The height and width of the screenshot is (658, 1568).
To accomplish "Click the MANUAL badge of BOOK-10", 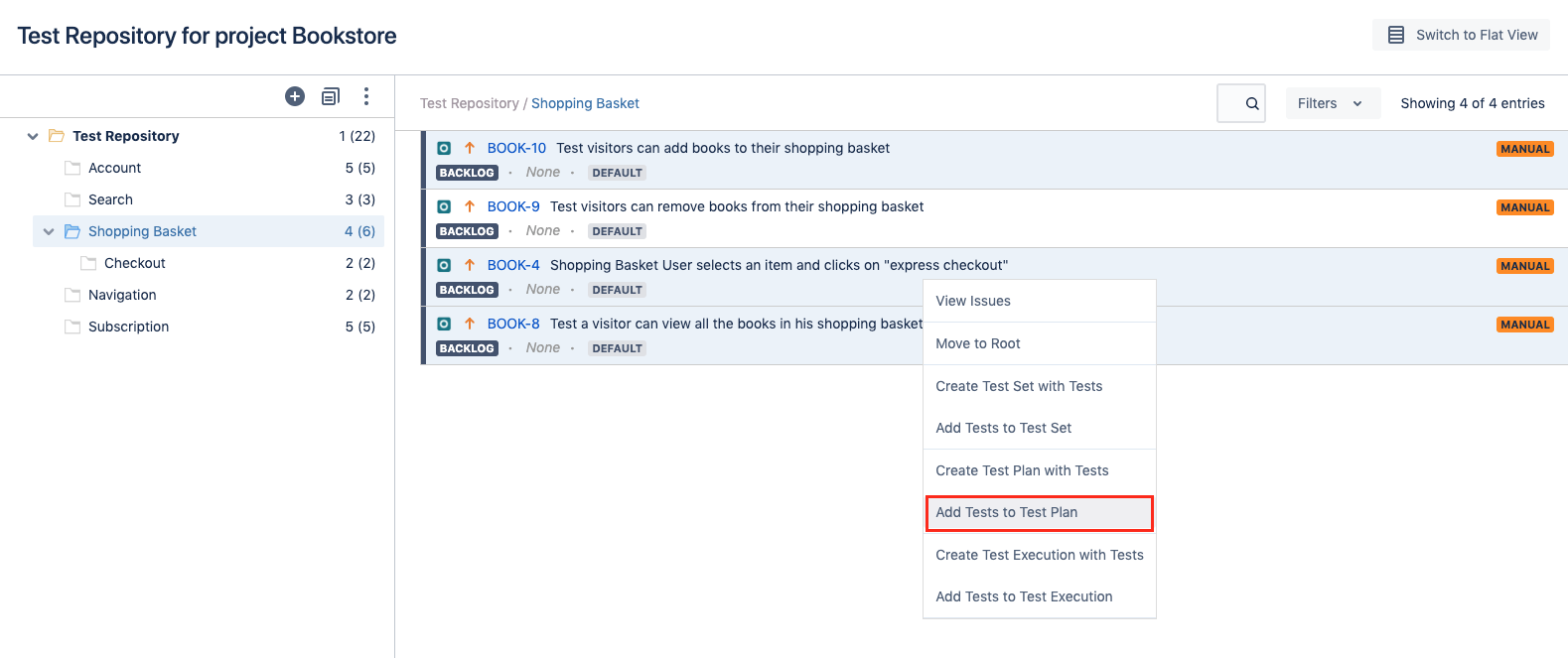I will pos(1525,149).
